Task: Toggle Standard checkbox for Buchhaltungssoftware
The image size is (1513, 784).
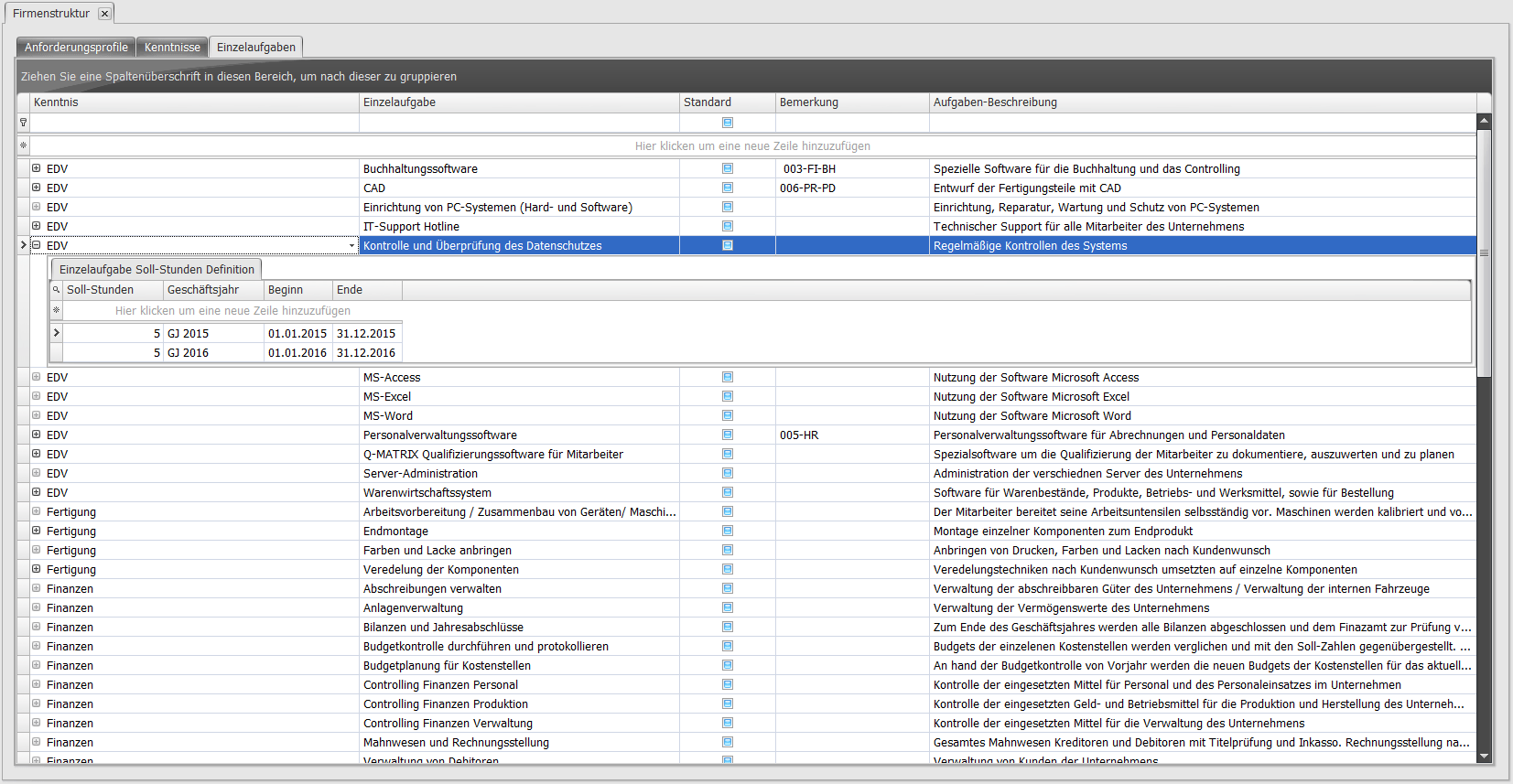Action: pyautogui.click(x=728, y=168)
